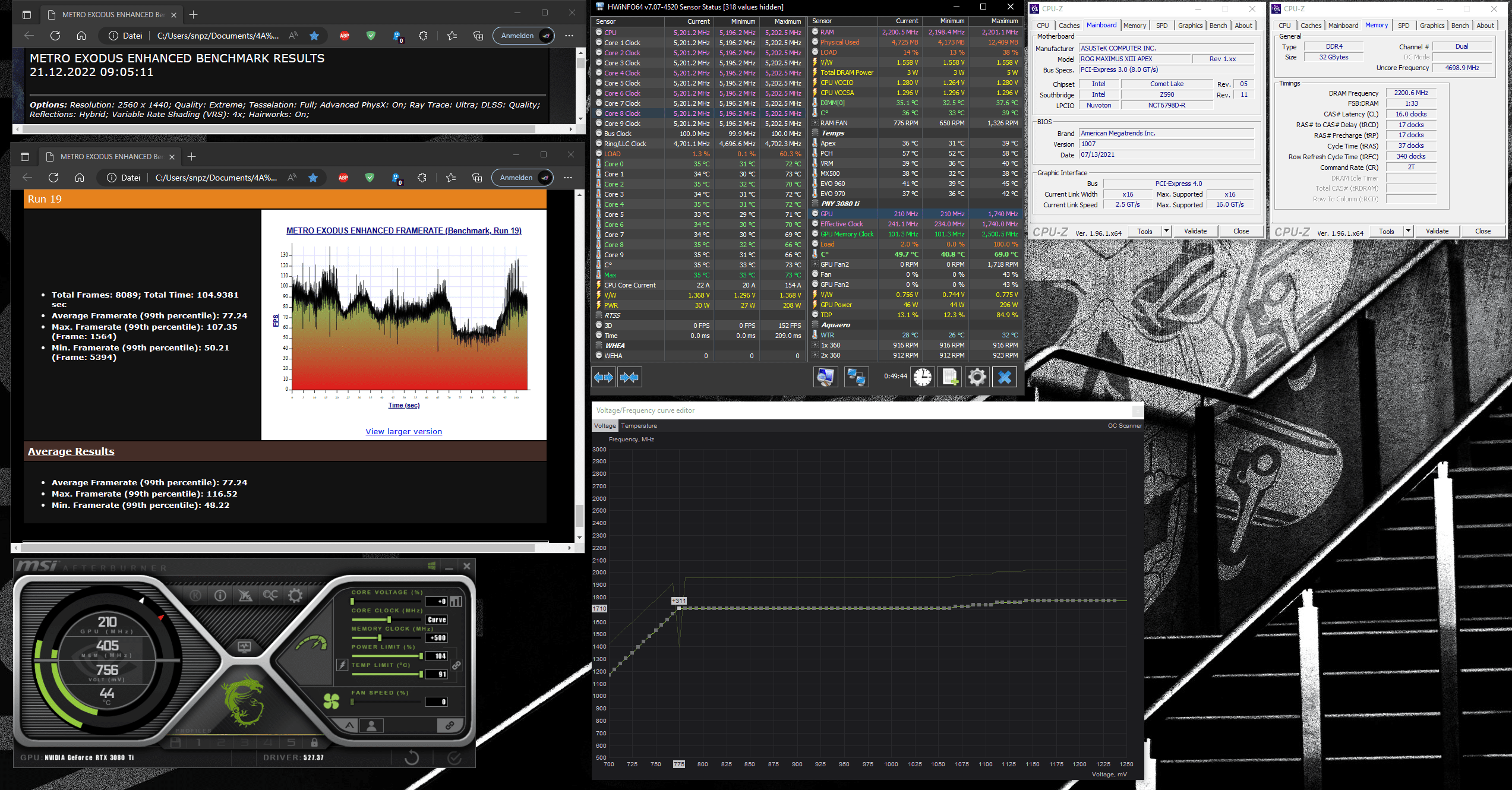Open MSI Afterburner Kombustor stress test
This screenshot has width=1512, height=790.
point(195,595)
